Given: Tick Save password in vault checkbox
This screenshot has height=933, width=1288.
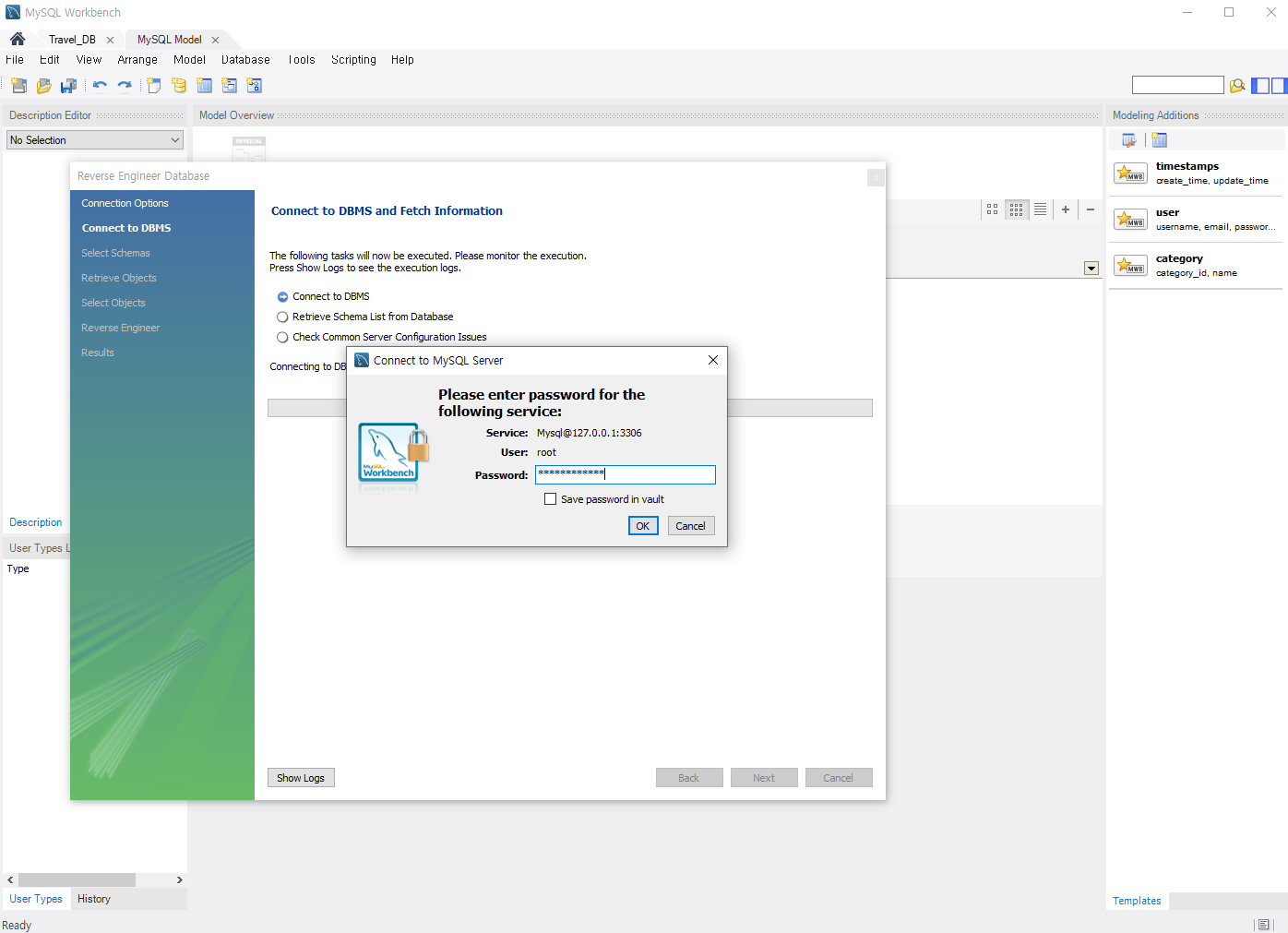Looking at the screenshot, I should coord(551,499).
